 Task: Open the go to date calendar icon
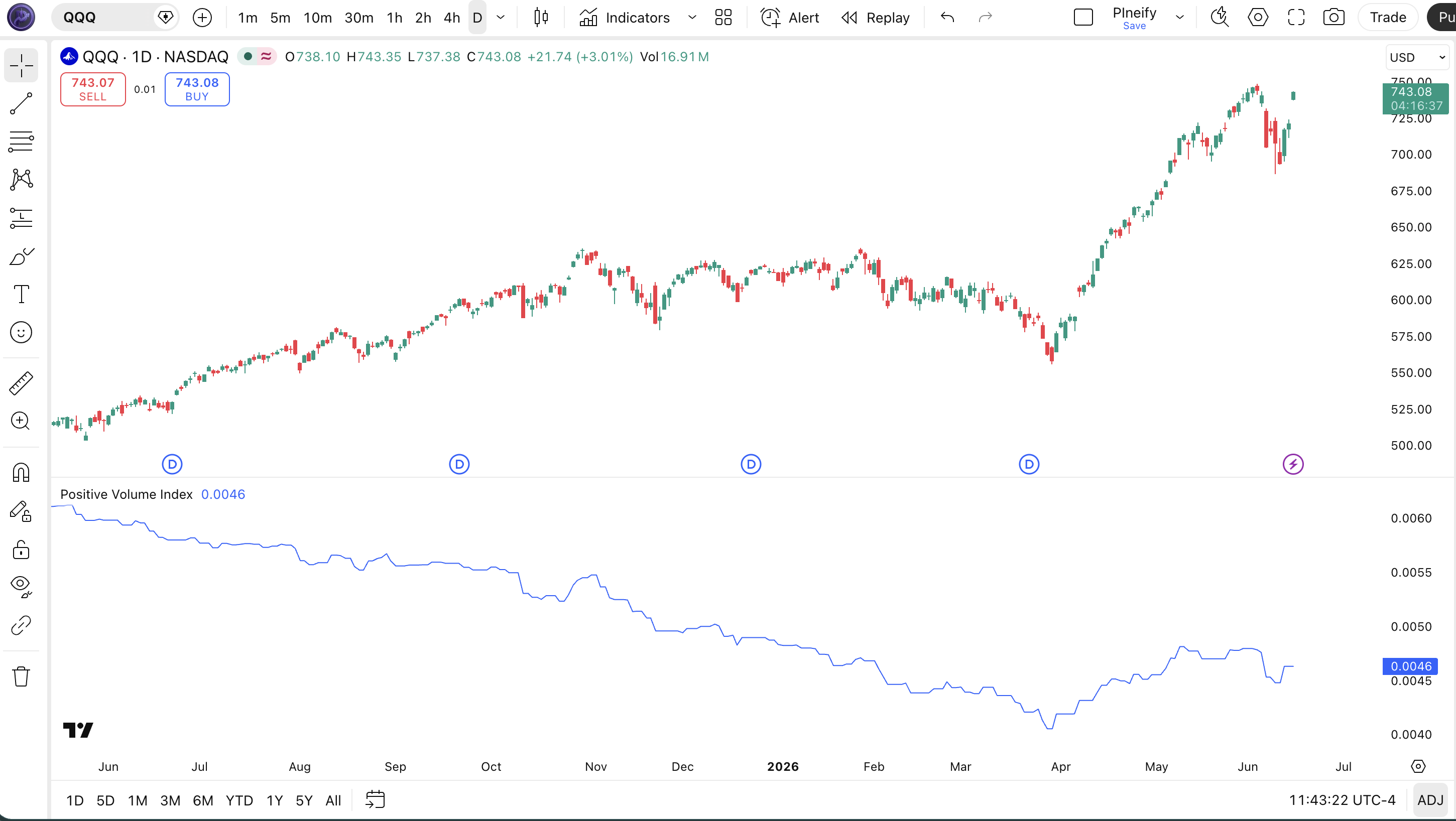(375, 799)
